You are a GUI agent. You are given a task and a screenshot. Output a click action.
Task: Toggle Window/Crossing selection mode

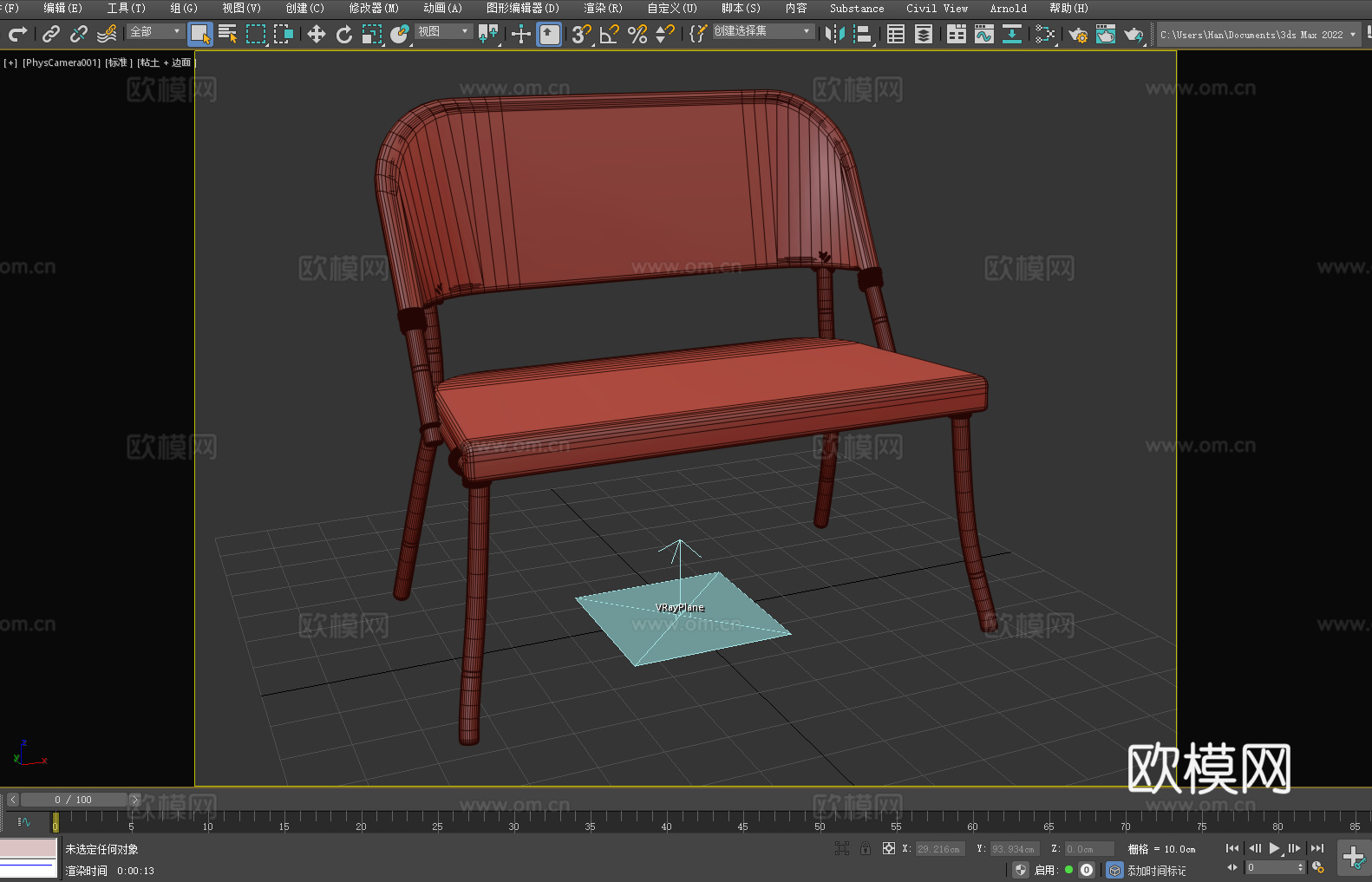[284, 34]
